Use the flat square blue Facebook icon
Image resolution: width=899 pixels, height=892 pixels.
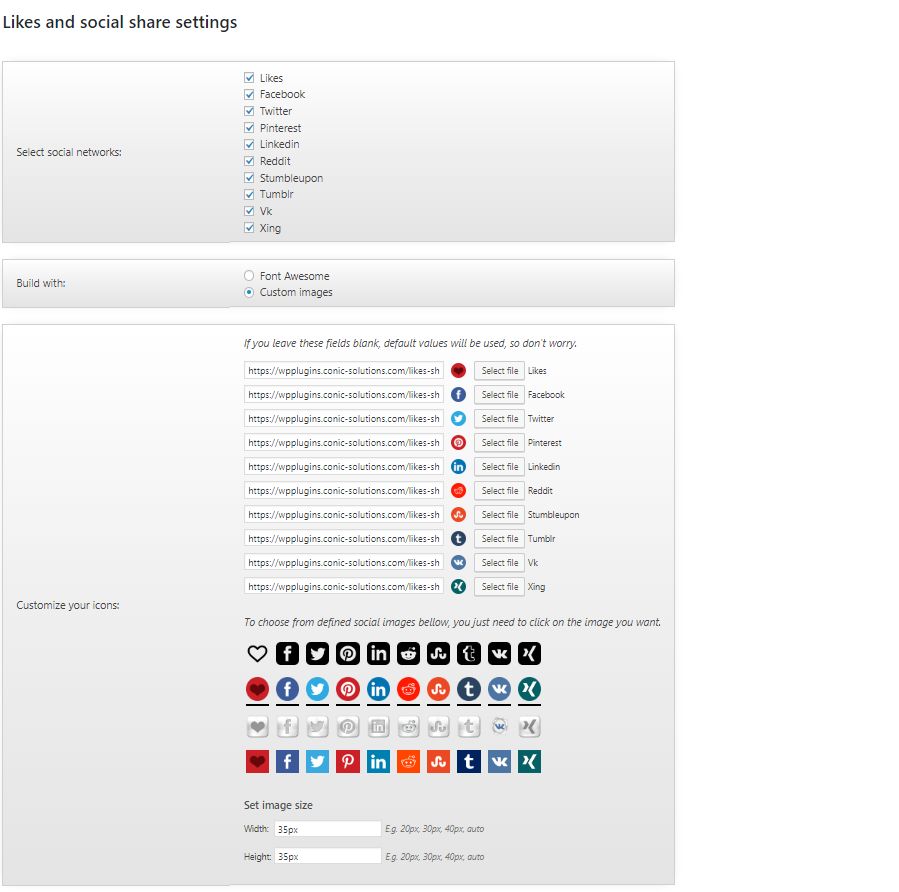(x=287, y=761)
